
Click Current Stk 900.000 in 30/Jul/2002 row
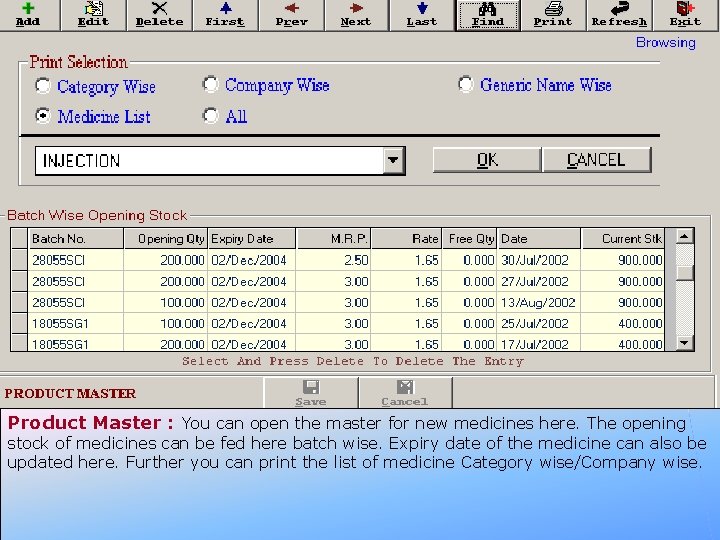[623, 260]
